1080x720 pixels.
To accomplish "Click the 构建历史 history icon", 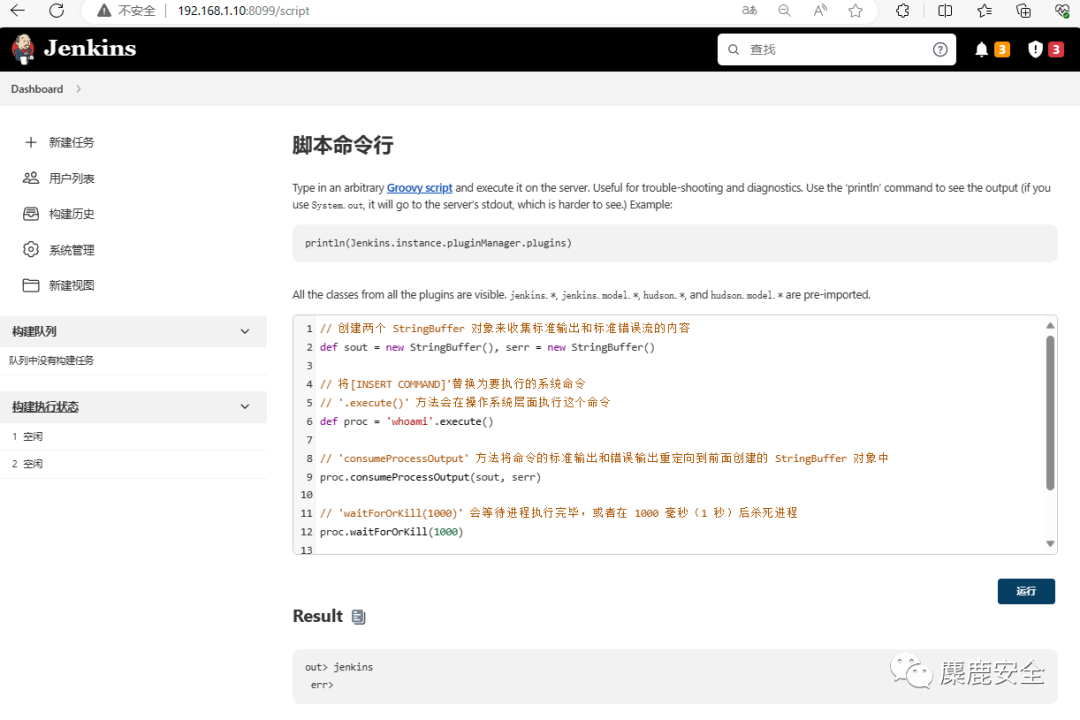I will [30, 214].
